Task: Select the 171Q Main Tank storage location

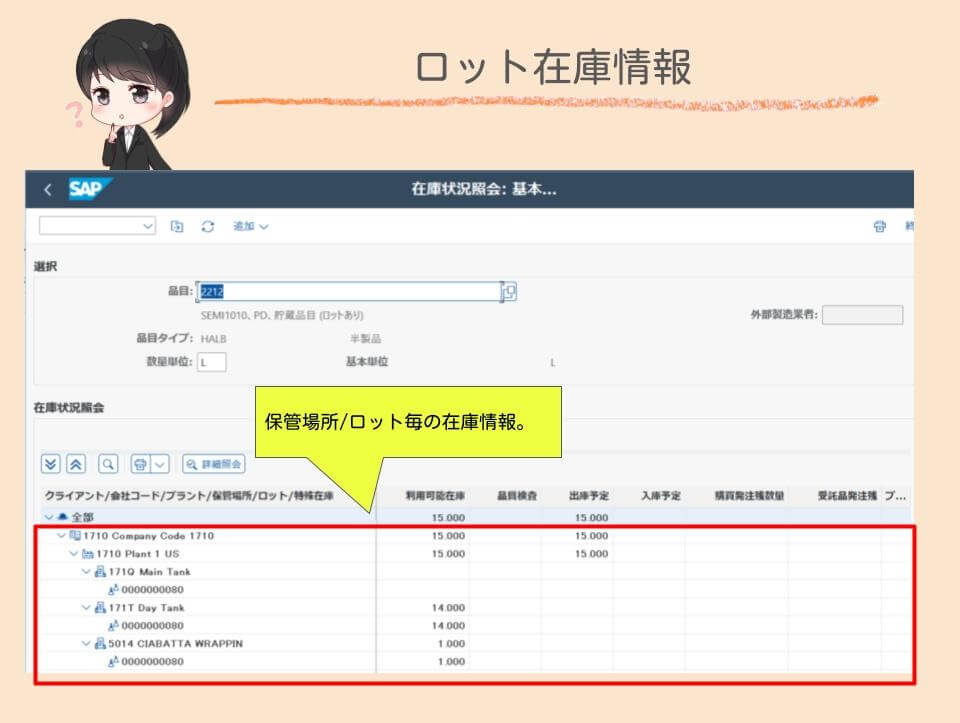Action: [x=140, y=572]
